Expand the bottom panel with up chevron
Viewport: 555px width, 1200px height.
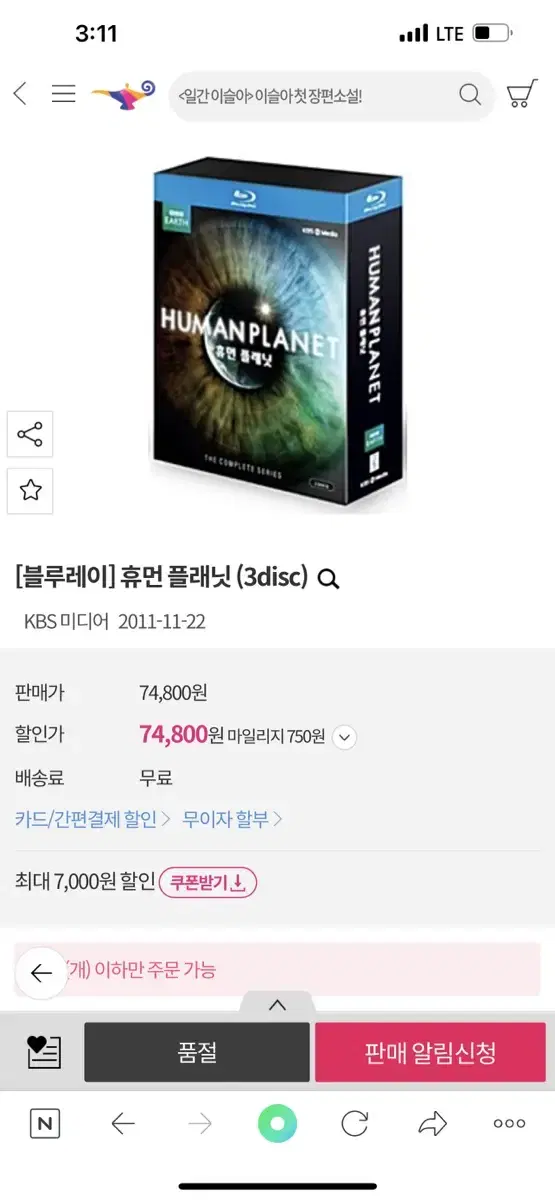pyautogui.click(x=277, y=1004)
